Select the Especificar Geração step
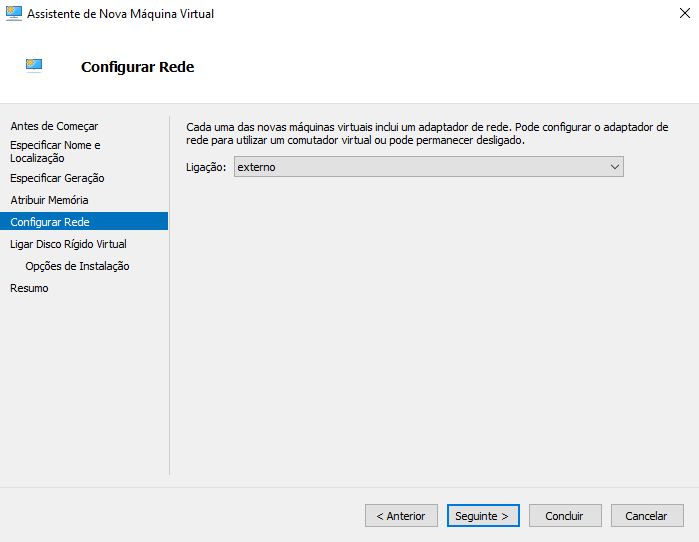The height and width of the screenshot is (542, 699). (x=57, y=178)
